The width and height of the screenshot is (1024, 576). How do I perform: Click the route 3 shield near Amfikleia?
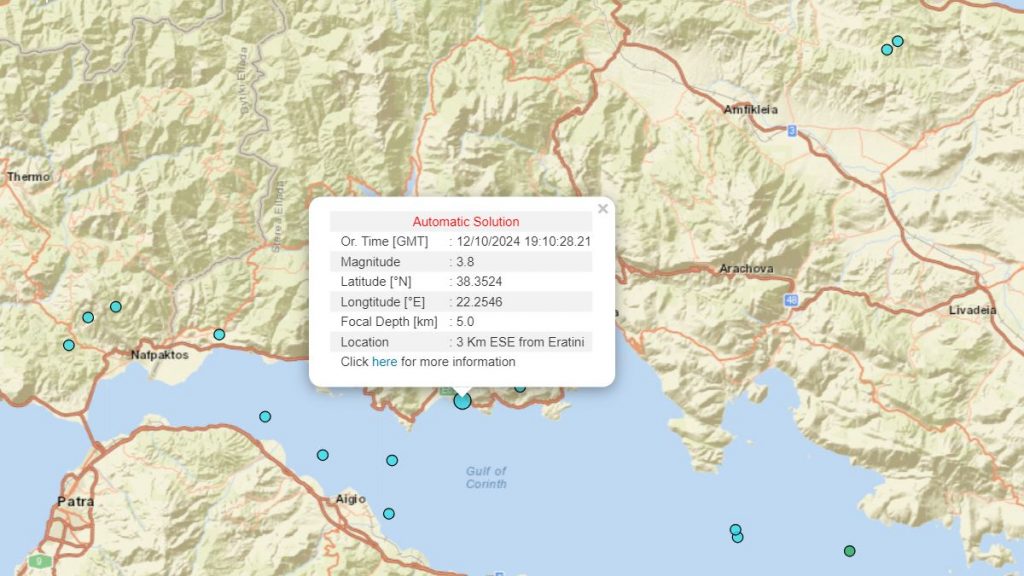click(x=791, y=130)
